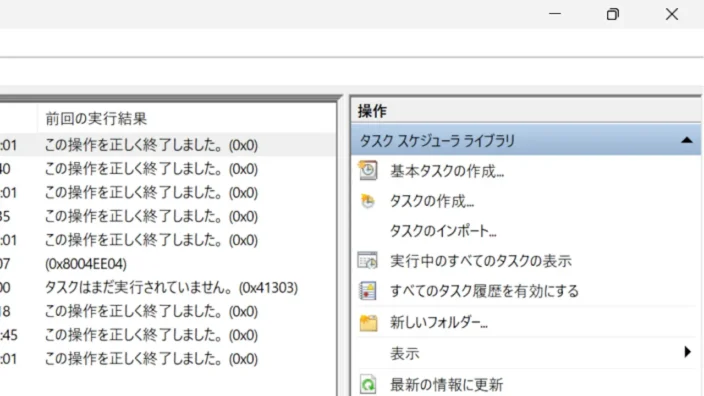This screenshot has height=396, width=704.
Task: Select the result row ending with :45
Action: click(x=168, y=335)
